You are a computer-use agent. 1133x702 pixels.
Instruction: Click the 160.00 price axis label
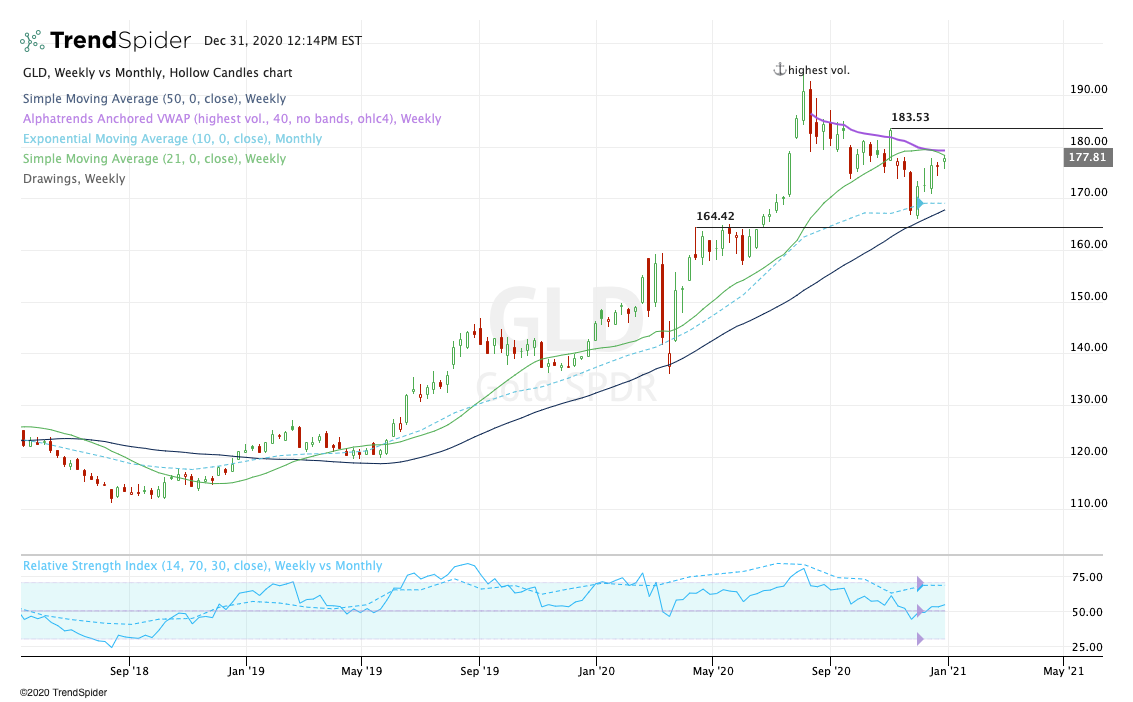[1088, 244]
